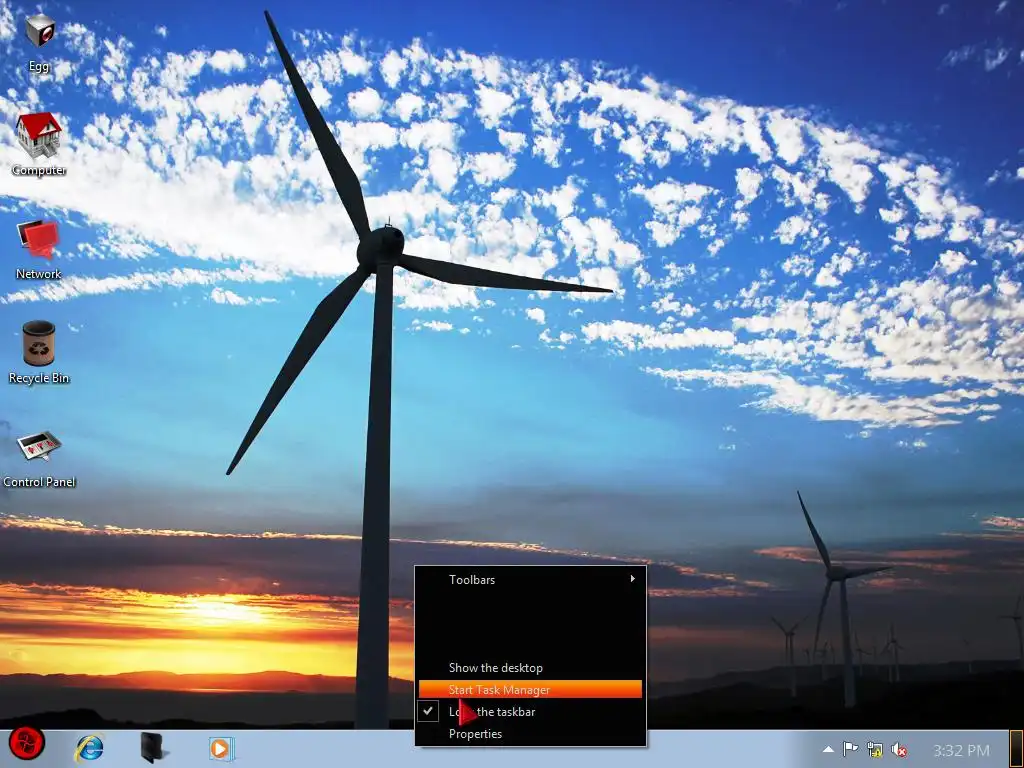Expand the Toolbars submenu
The image size is (1024, 768).
530,580
